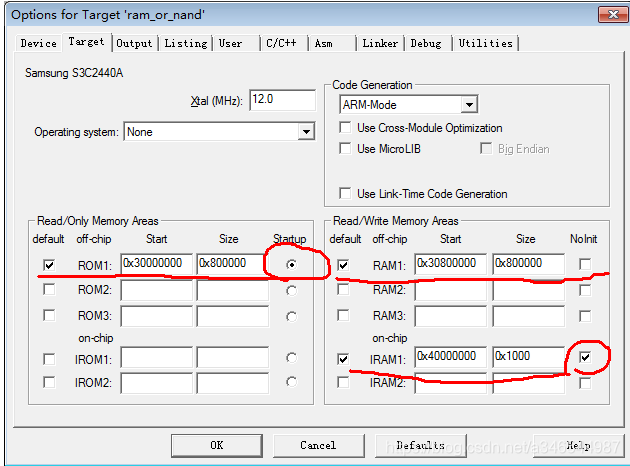
Task: Select the IROM1 Startup radio button
Action: (x=292, y=358)
